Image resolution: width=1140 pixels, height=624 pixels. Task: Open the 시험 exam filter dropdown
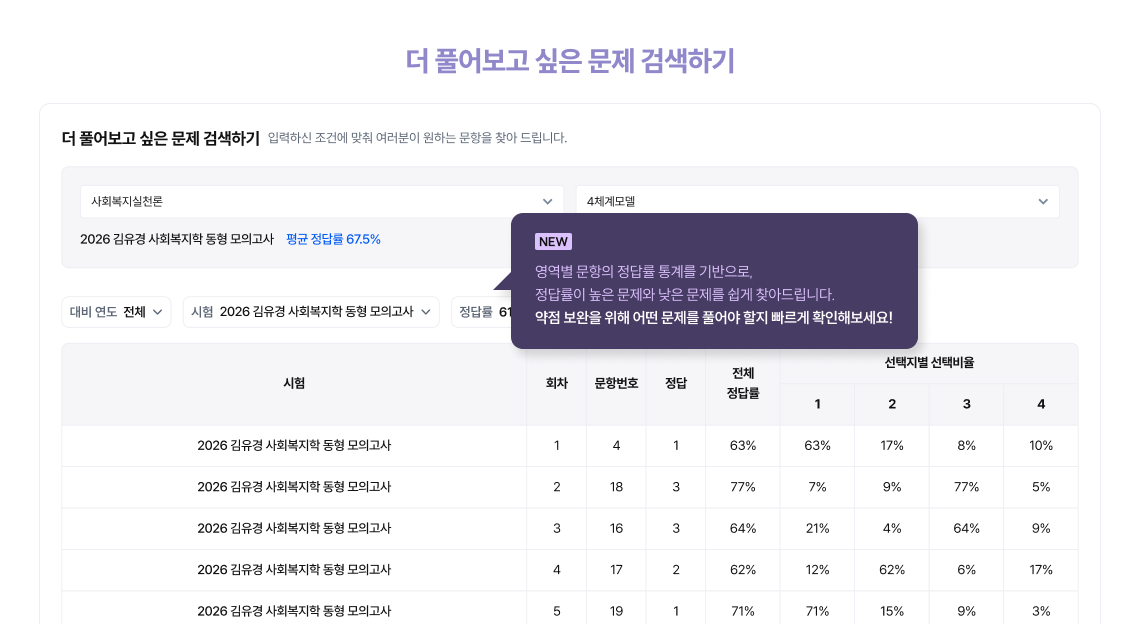[x=310, y=312]
